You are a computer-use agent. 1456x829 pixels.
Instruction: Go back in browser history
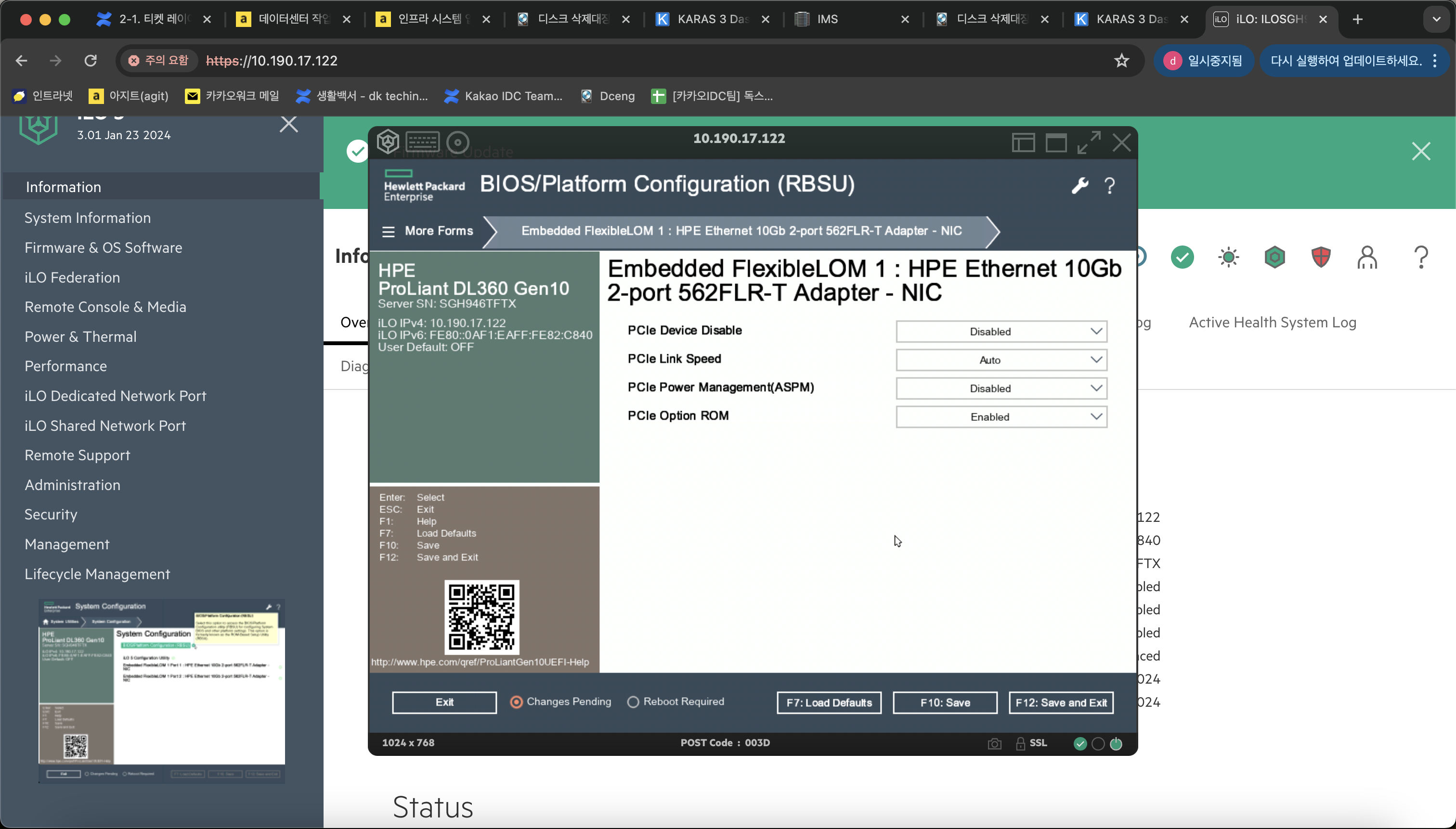(x=21, y=60)
